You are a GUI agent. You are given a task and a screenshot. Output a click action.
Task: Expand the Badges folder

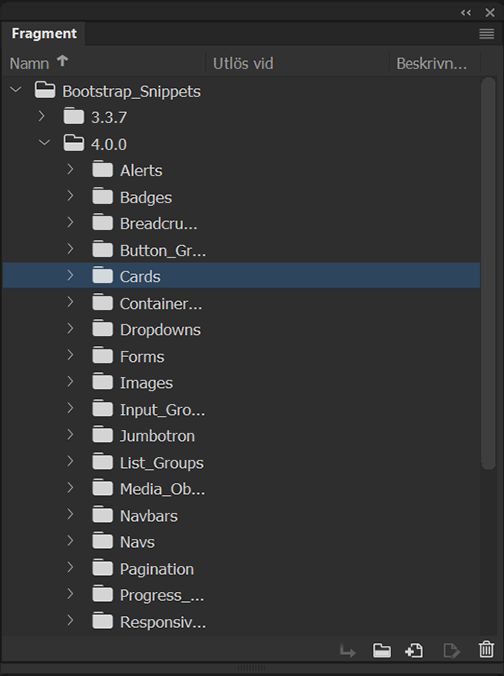tap(70, 195)
